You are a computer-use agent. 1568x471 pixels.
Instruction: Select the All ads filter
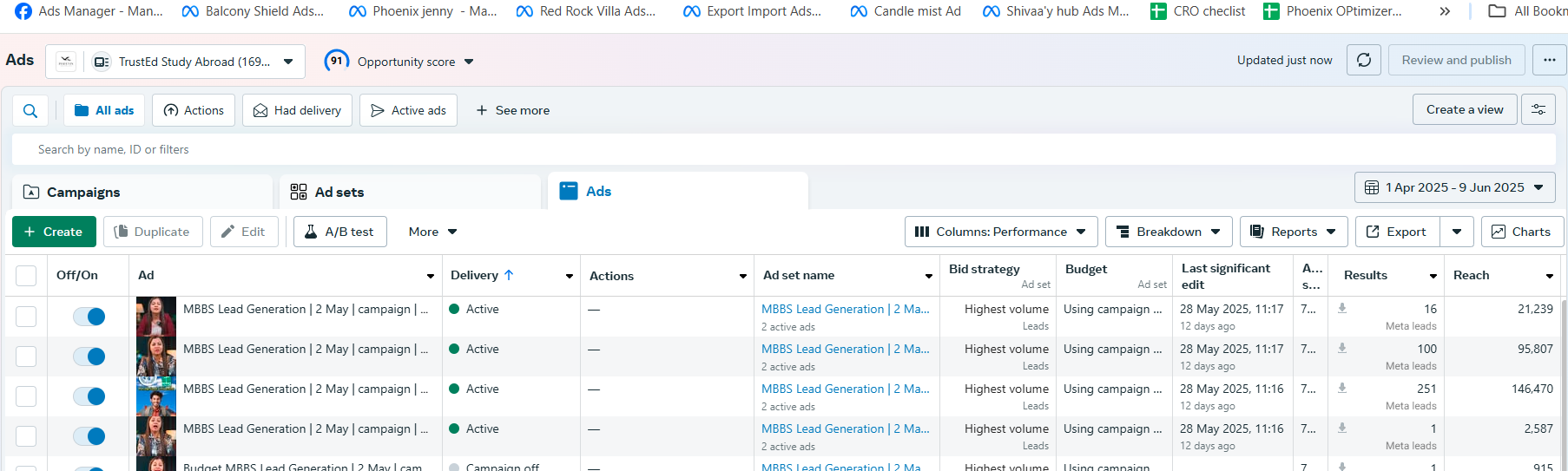[x=104, y=110]
